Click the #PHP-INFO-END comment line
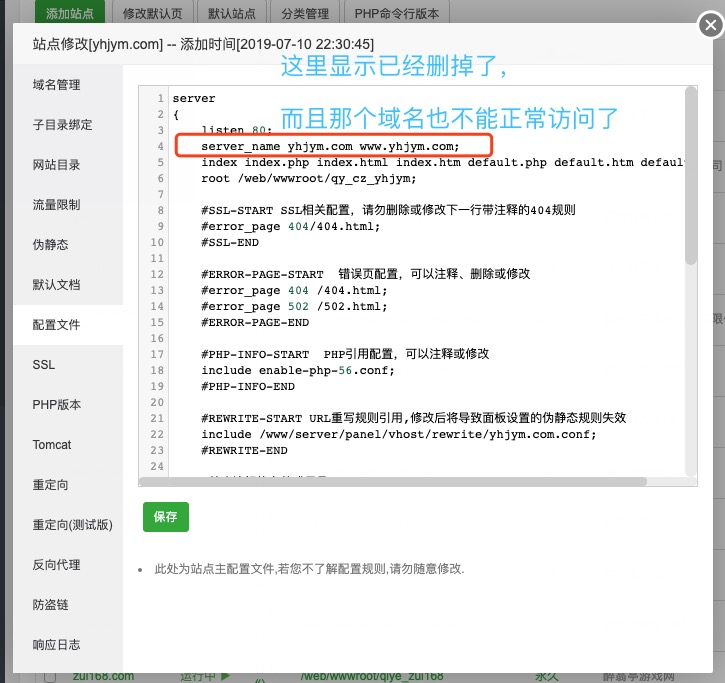Viewport: 725px width, 683px height. coord(248,386)
